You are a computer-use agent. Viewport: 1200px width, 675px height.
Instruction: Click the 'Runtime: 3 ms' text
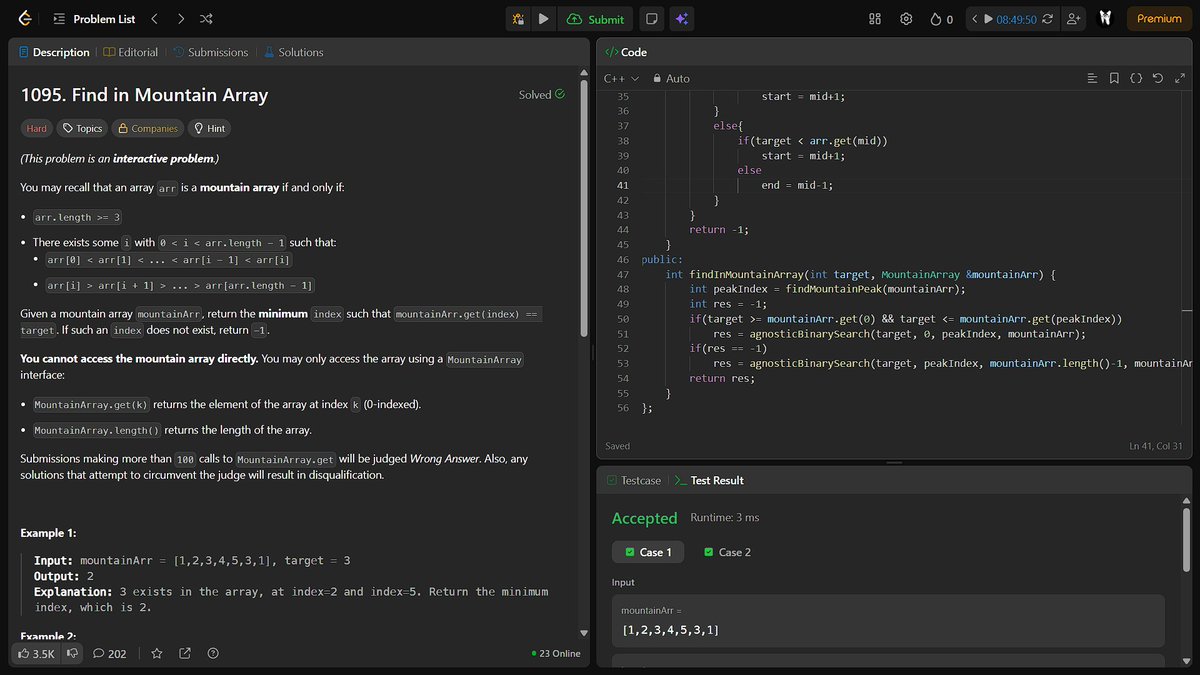pos(725,518)
